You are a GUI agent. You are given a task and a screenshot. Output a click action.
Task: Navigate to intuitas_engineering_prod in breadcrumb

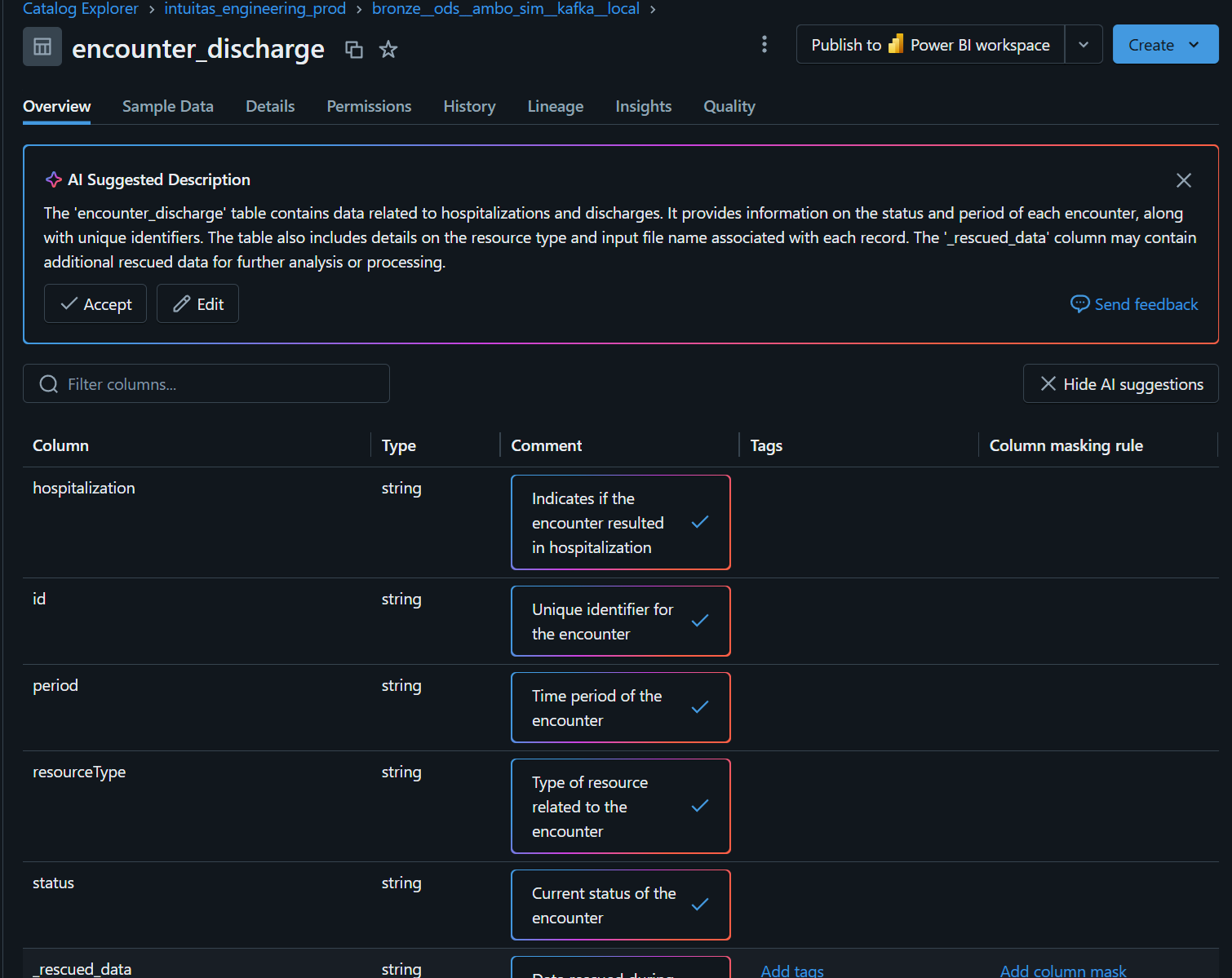[255, 9]
